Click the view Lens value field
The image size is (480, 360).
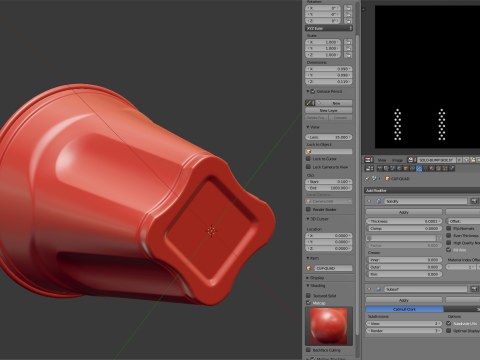(329, 137)
